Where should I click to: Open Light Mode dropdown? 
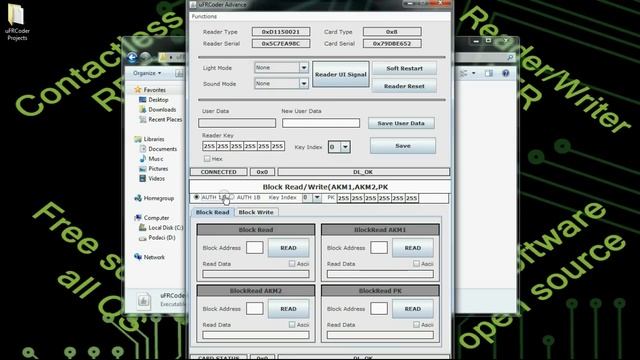(x=304, y=68)
